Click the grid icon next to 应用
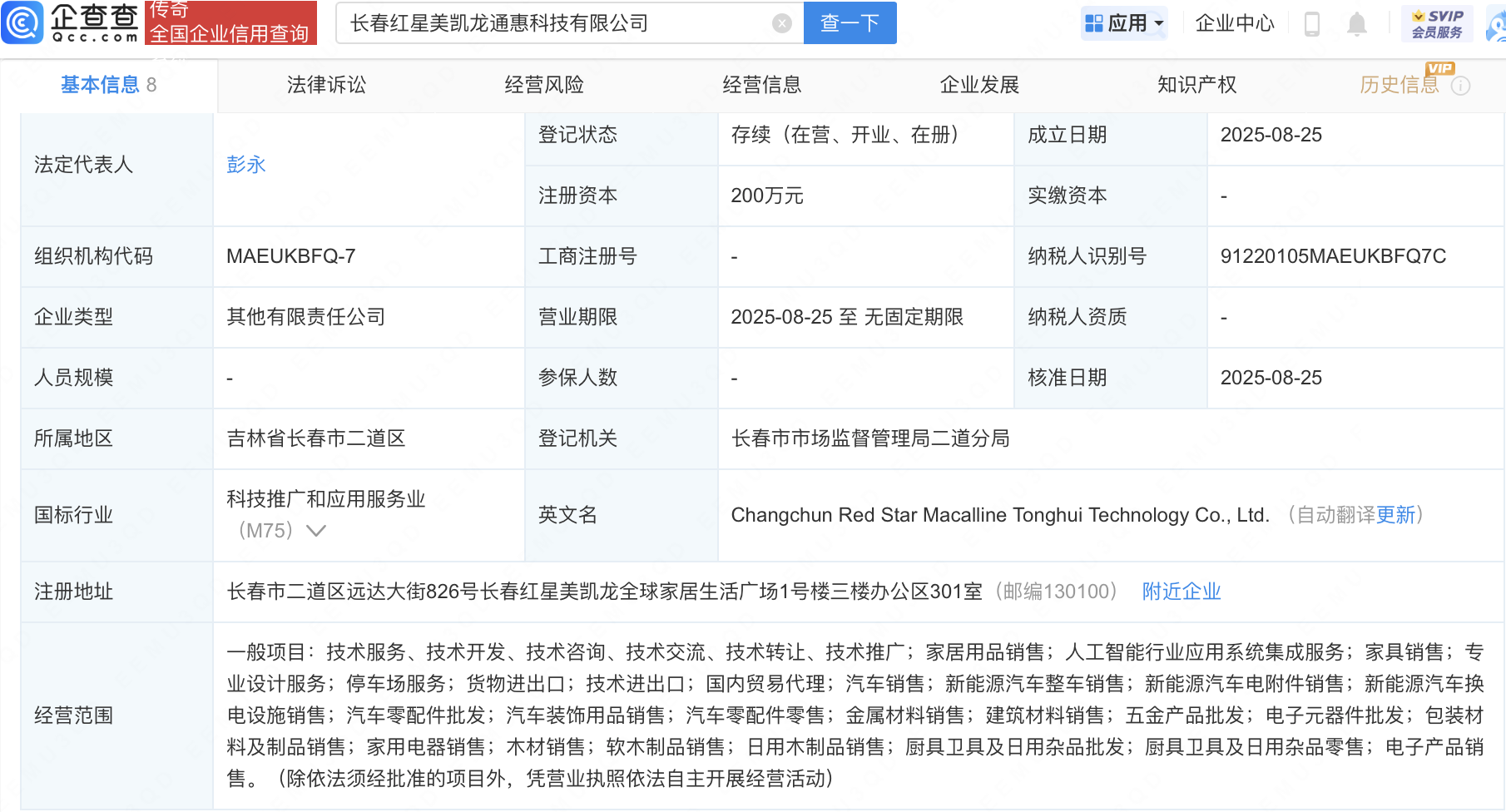The width and height of the screenshot is (1506, 812). (x=1094, y=23)
